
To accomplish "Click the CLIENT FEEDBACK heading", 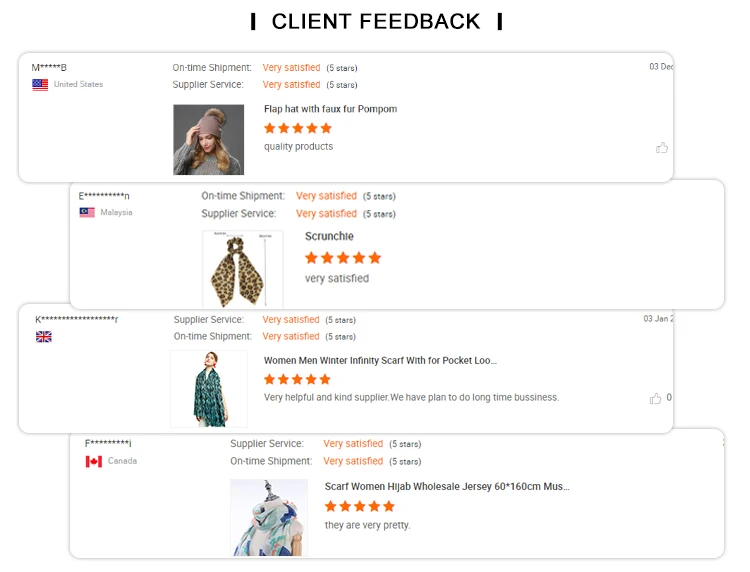I will click(x=375, y=21).
